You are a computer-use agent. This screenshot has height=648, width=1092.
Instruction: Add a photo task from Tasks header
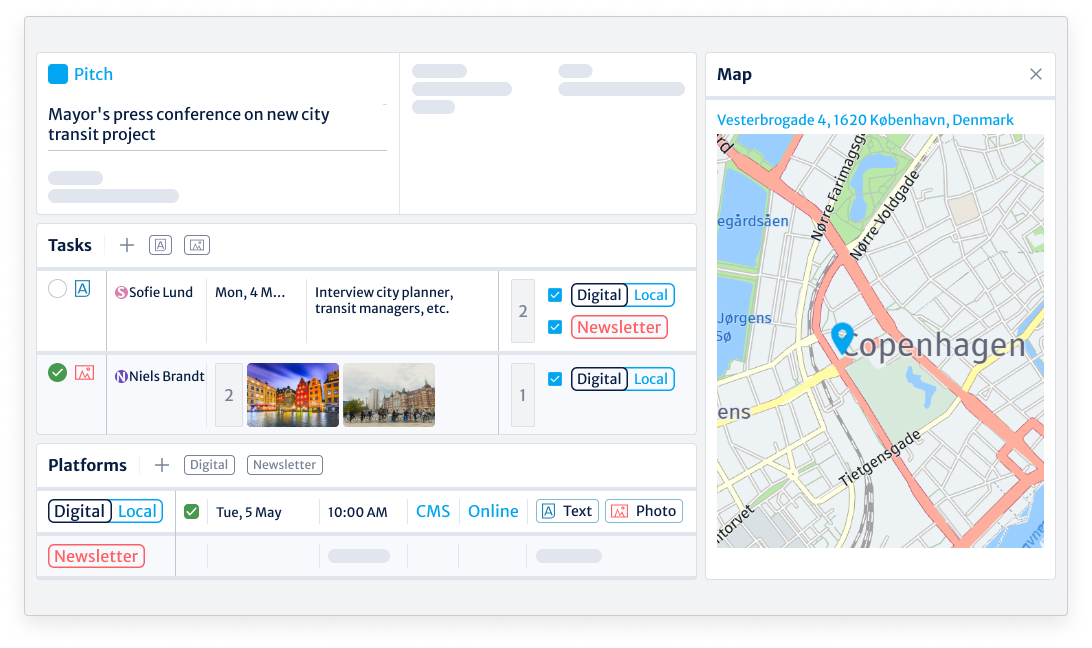(197, 245)
